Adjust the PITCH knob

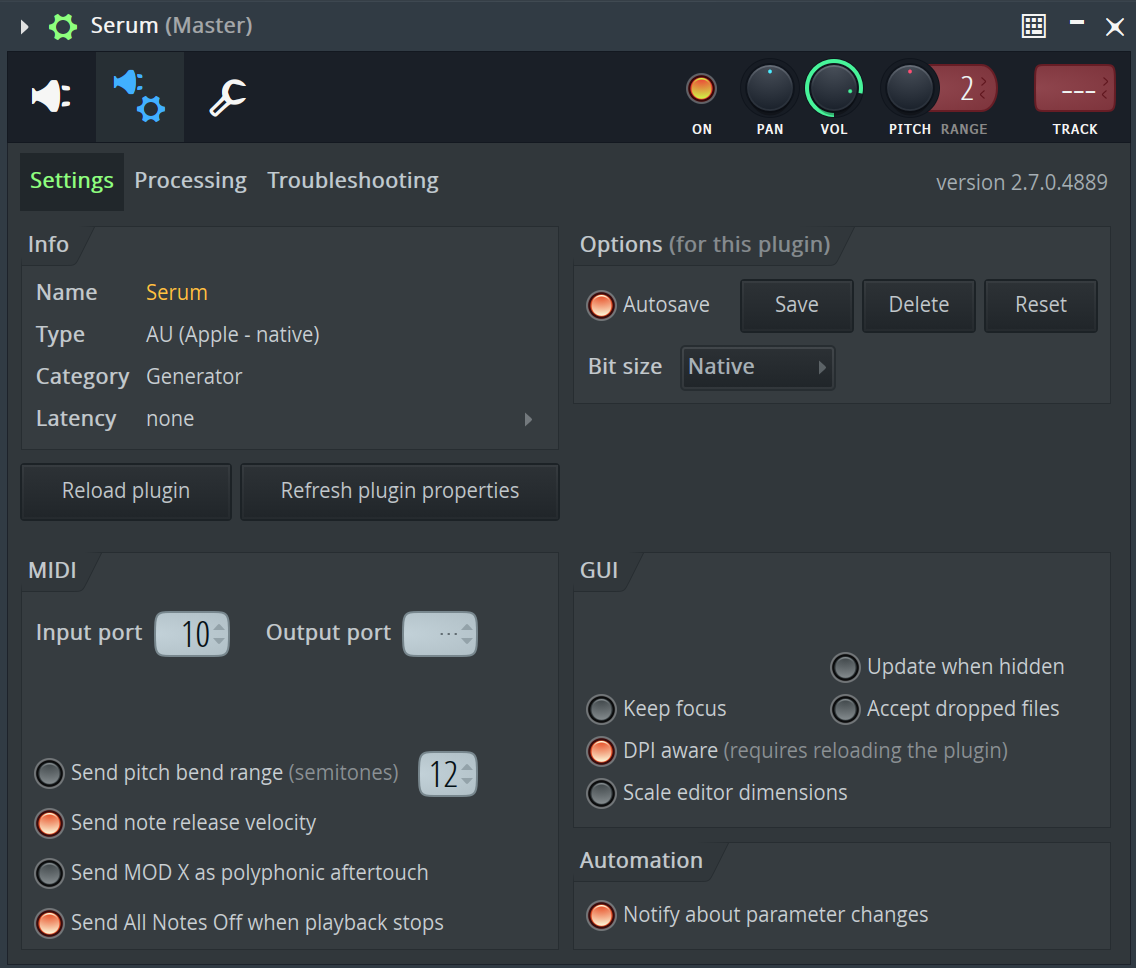point(909,88)
